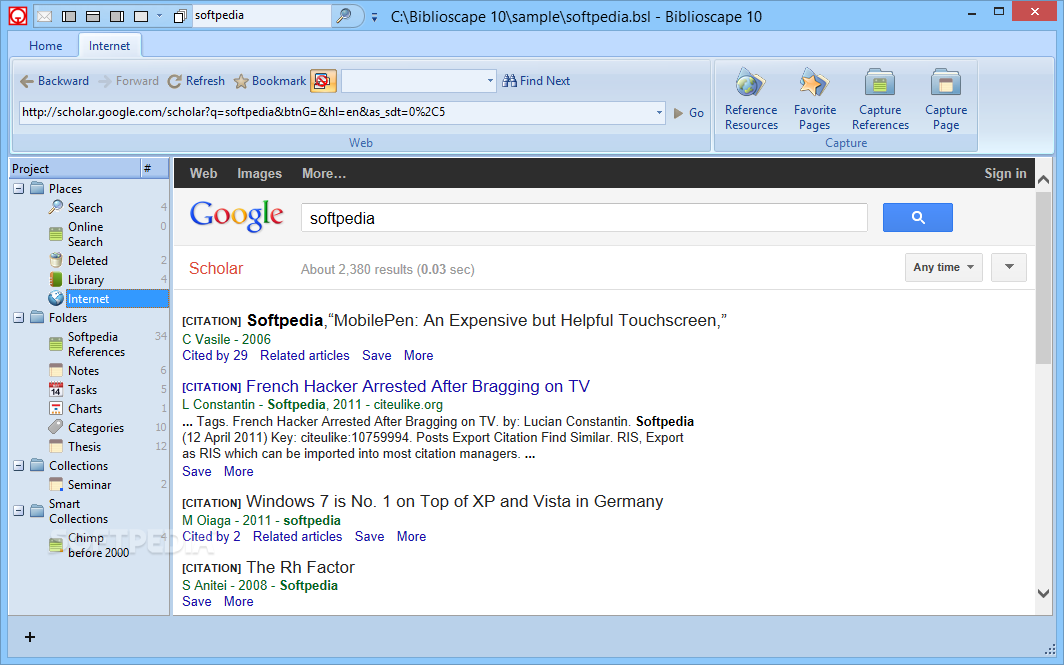Open Chimp before 2000 smart collection
This screenshot has width=1064, height=665.
click(98, 545)
